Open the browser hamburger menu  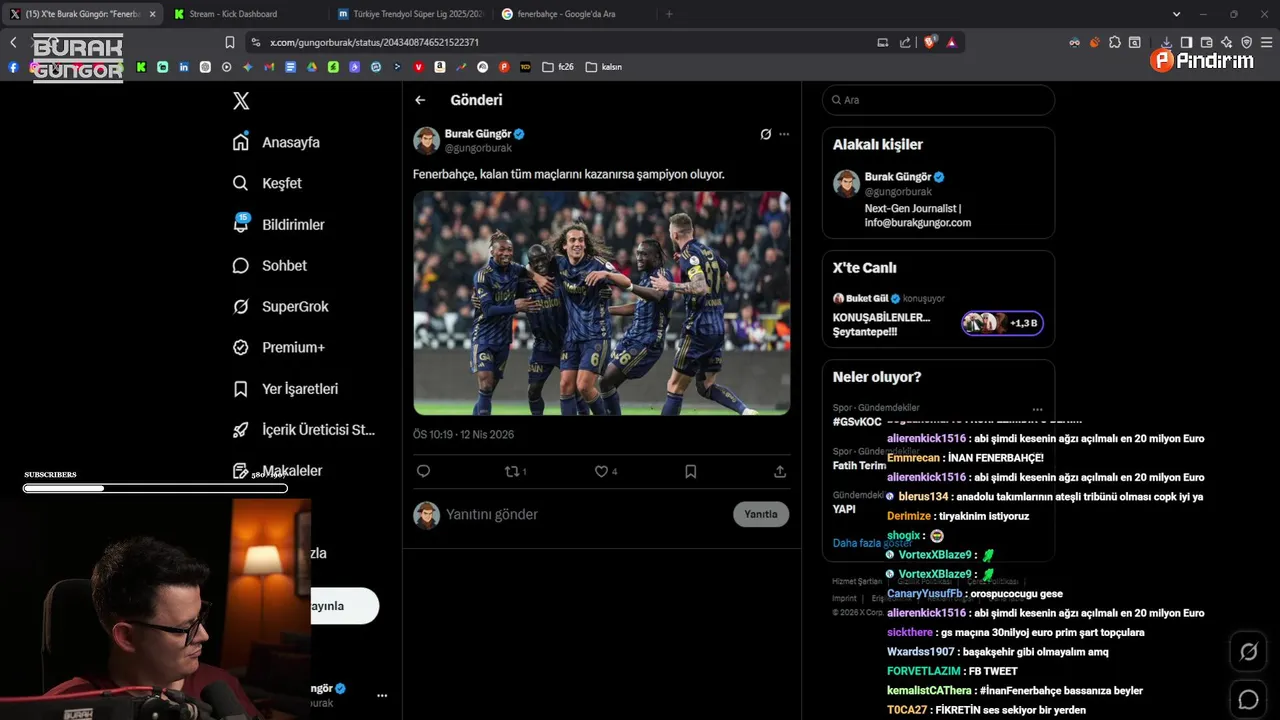pyautogui.click(x=1267, y=42)
